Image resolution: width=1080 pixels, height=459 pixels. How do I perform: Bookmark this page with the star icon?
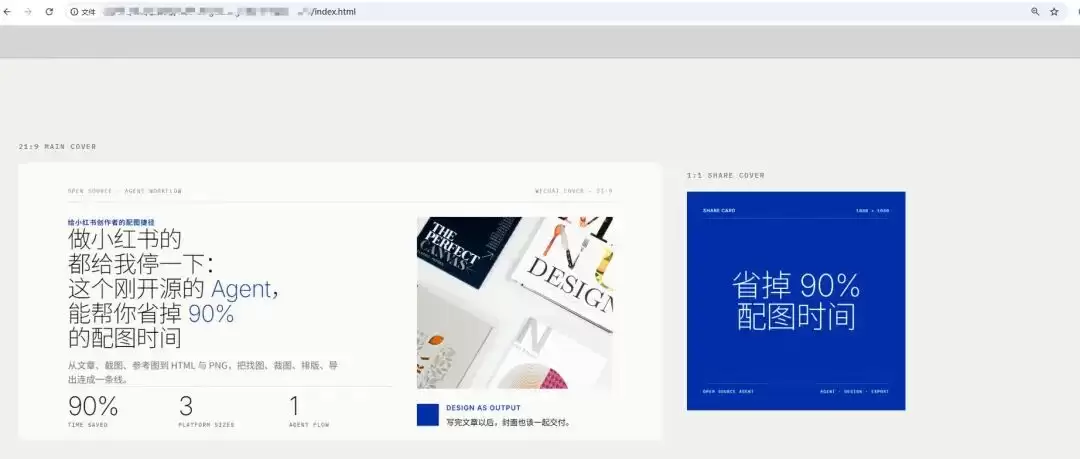coord(1054,12)
